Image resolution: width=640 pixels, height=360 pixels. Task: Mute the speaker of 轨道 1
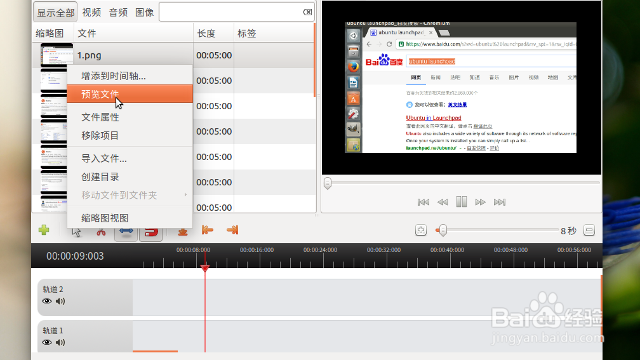(60, 342)
